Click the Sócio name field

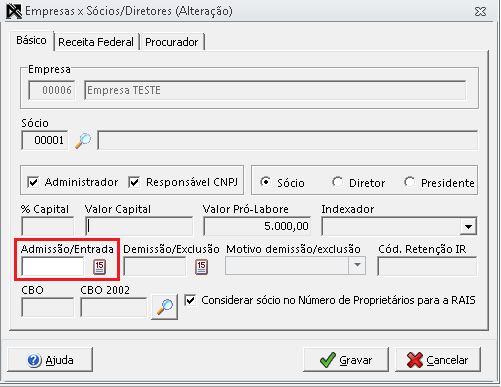click(288, 140)
